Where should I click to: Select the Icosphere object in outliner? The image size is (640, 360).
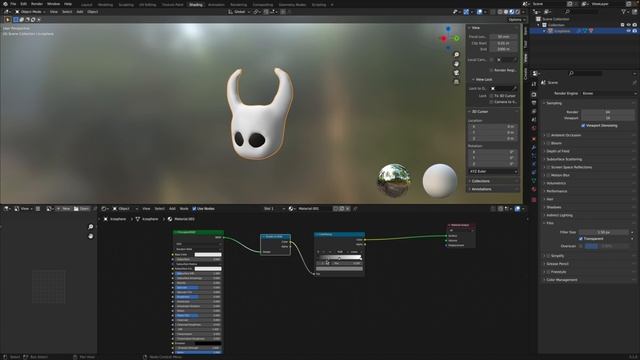(562, 31)
